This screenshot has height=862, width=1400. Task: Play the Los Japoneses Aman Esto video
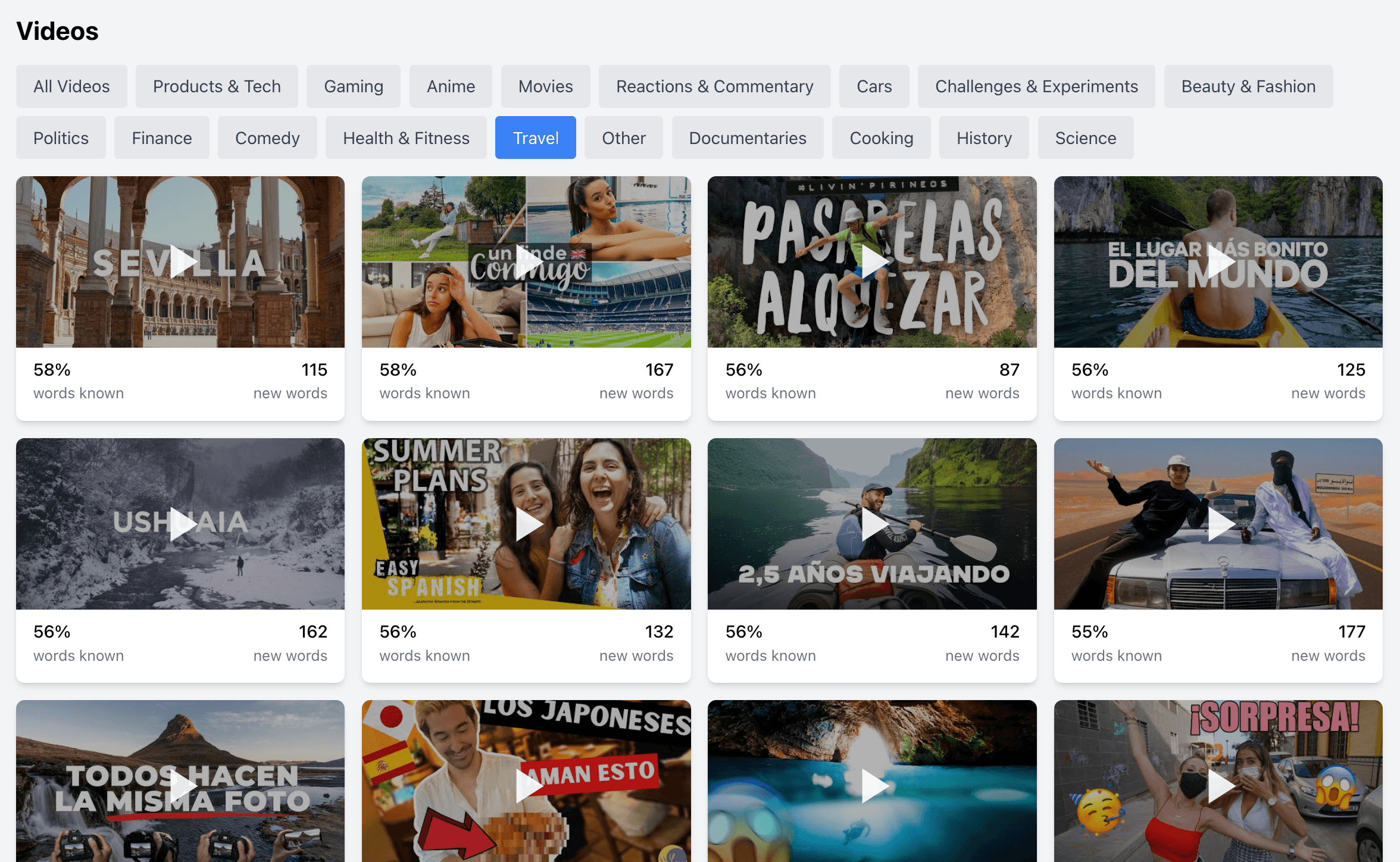click(527, 786)
